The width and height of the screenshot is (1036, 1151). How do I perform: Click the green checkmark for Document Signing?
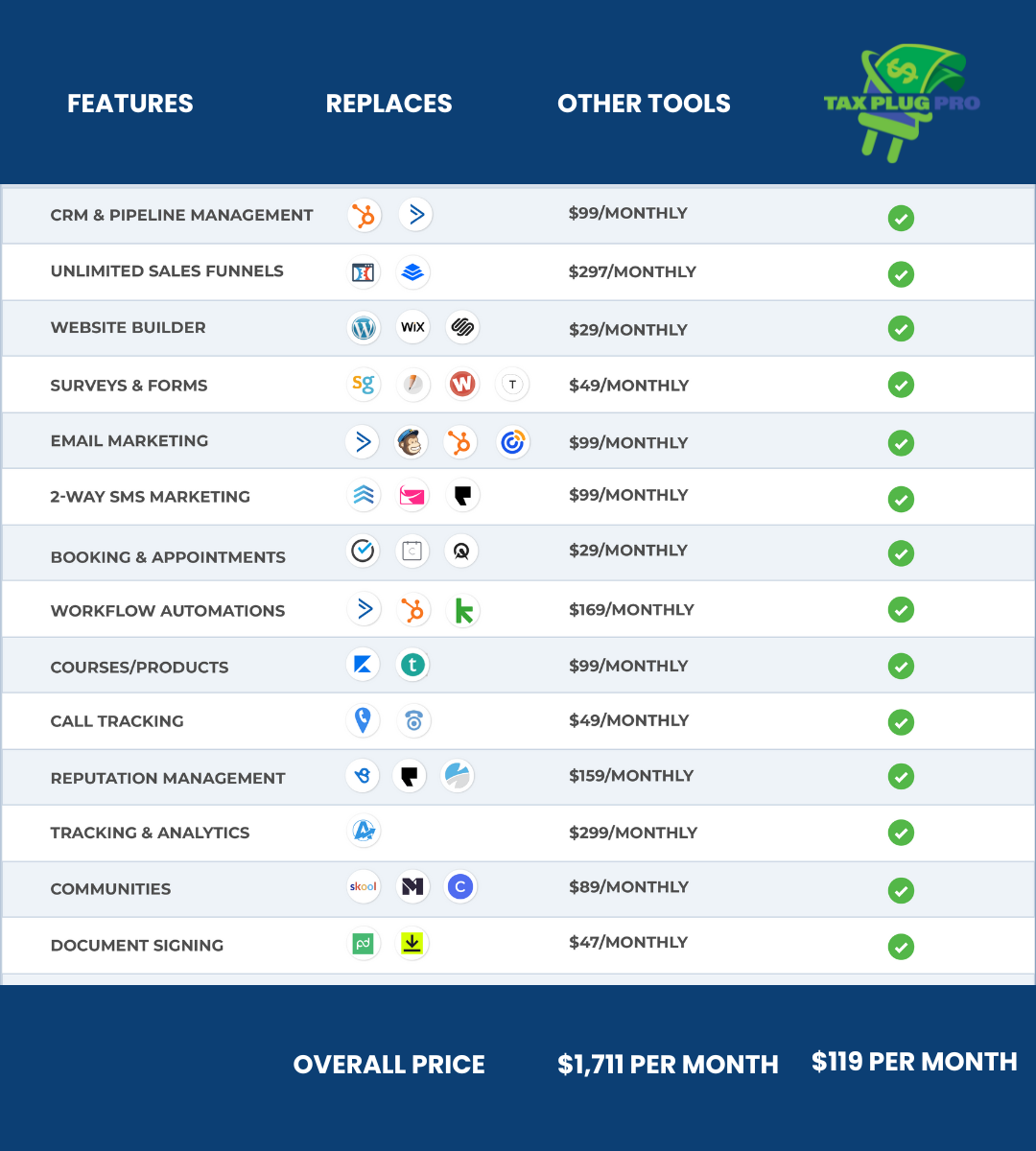(x=901, y=948)
